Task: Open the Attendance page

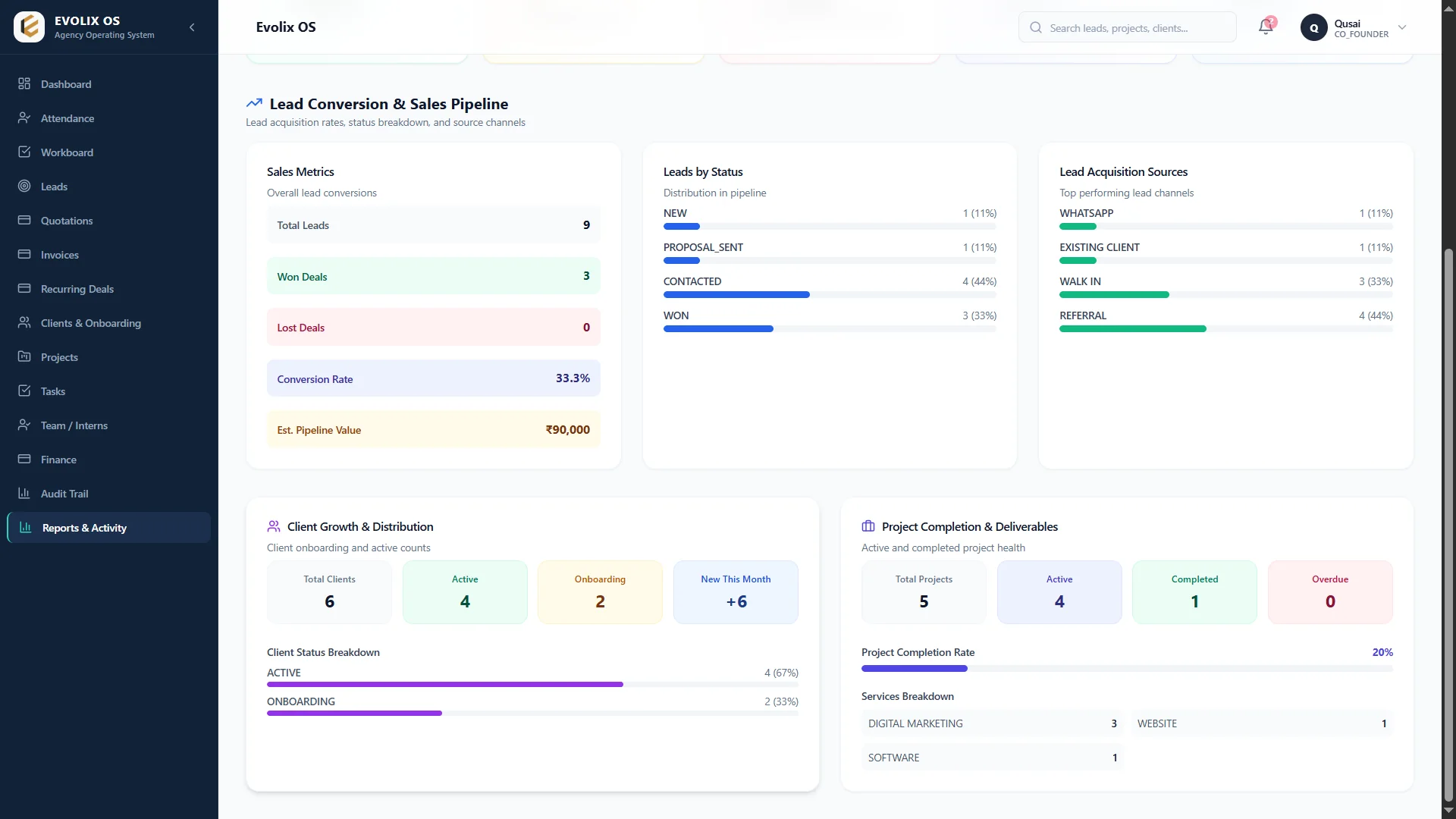Action: [x=108, y=118]
